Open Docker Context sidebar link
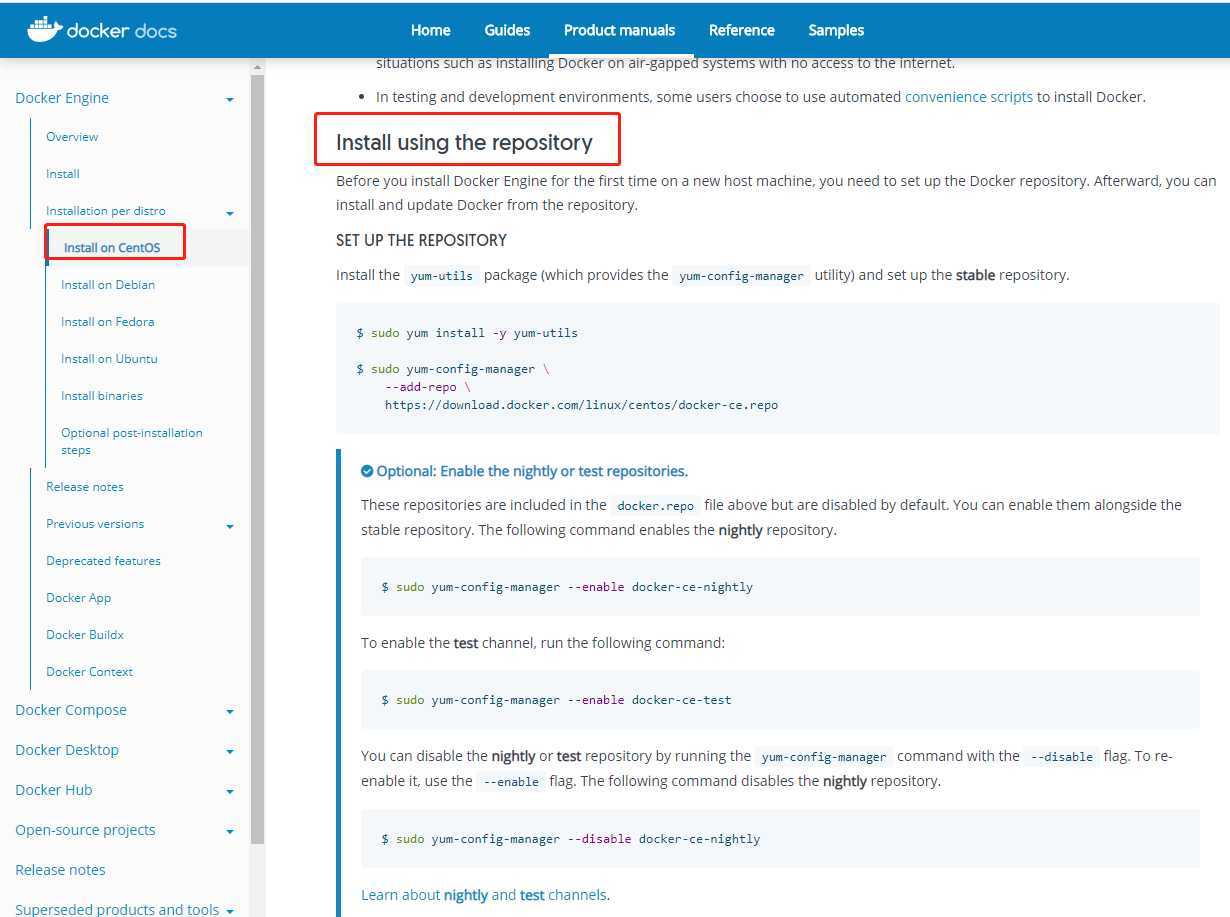1230x917 pixels. click(89, 672)
